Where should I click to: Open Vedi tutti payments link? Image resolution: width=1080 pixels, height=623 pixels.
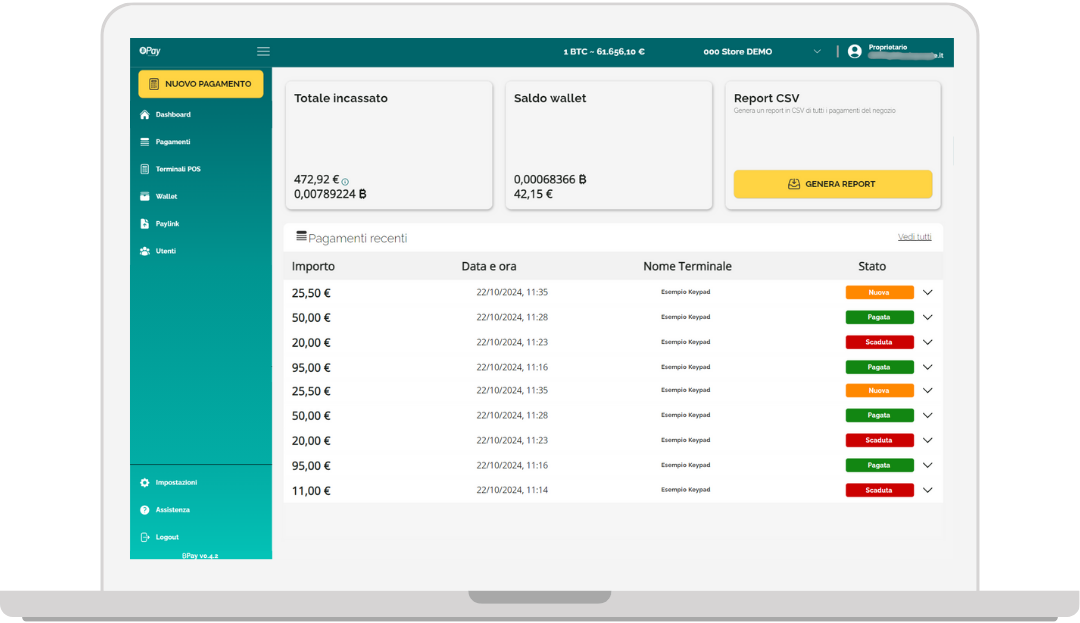pos(914,236)
